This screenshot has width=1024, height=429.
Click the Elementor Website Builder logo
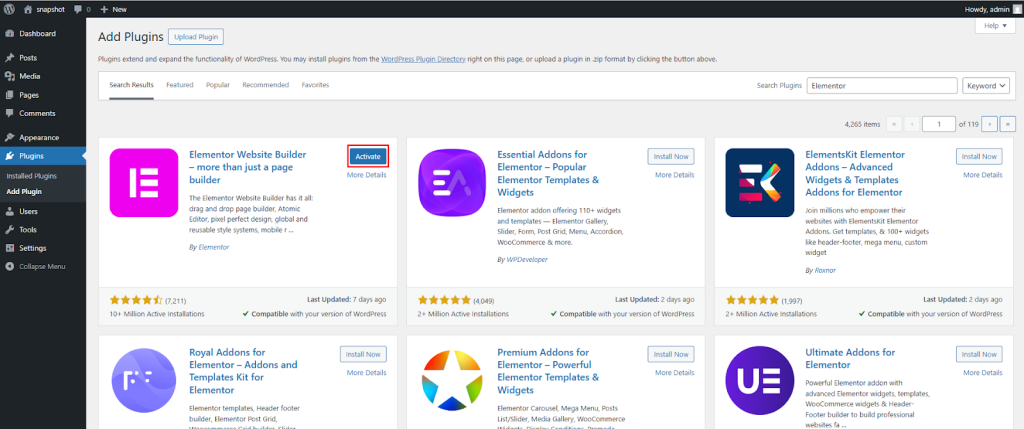pyautogui.click(x=144, y=182)
